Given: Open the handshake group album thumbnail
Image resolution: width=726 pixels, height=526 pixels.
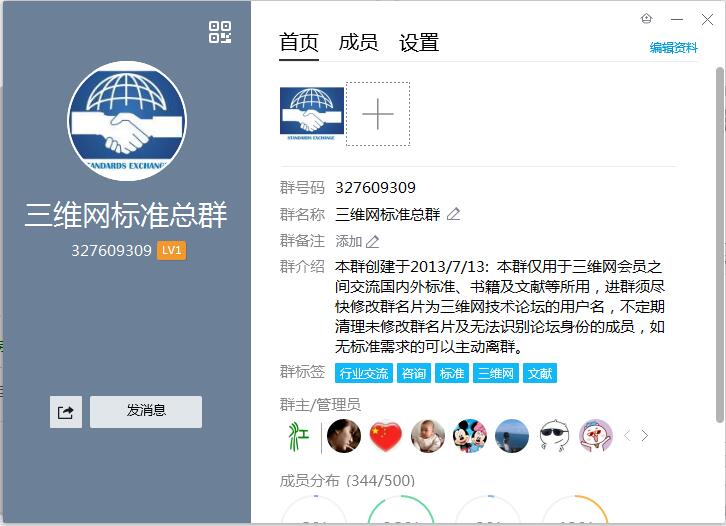Looking at the screenshot, I should click(312, 114).
